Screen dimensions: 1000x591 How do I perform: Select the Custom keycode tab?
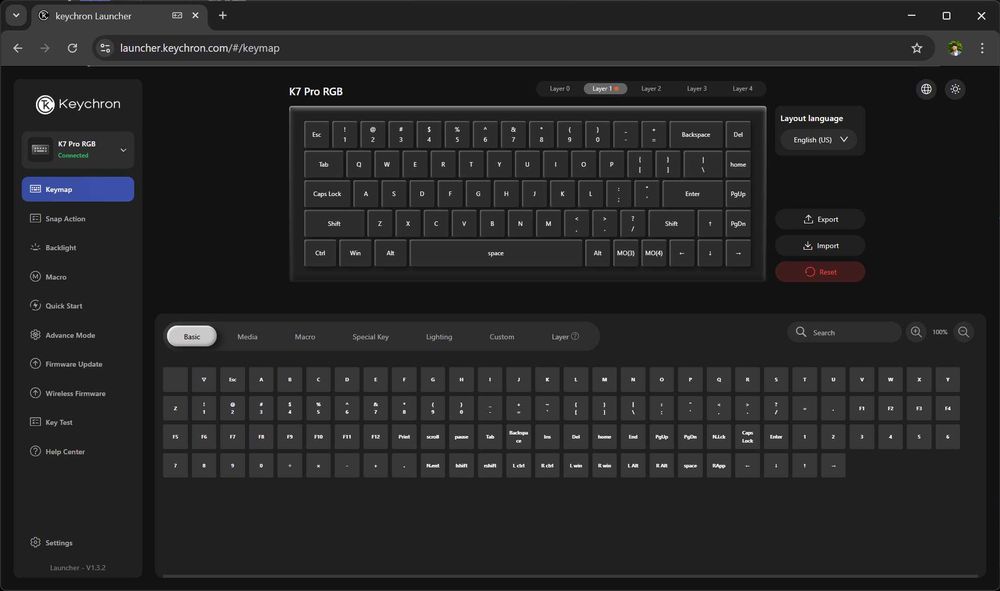[502, 337]
